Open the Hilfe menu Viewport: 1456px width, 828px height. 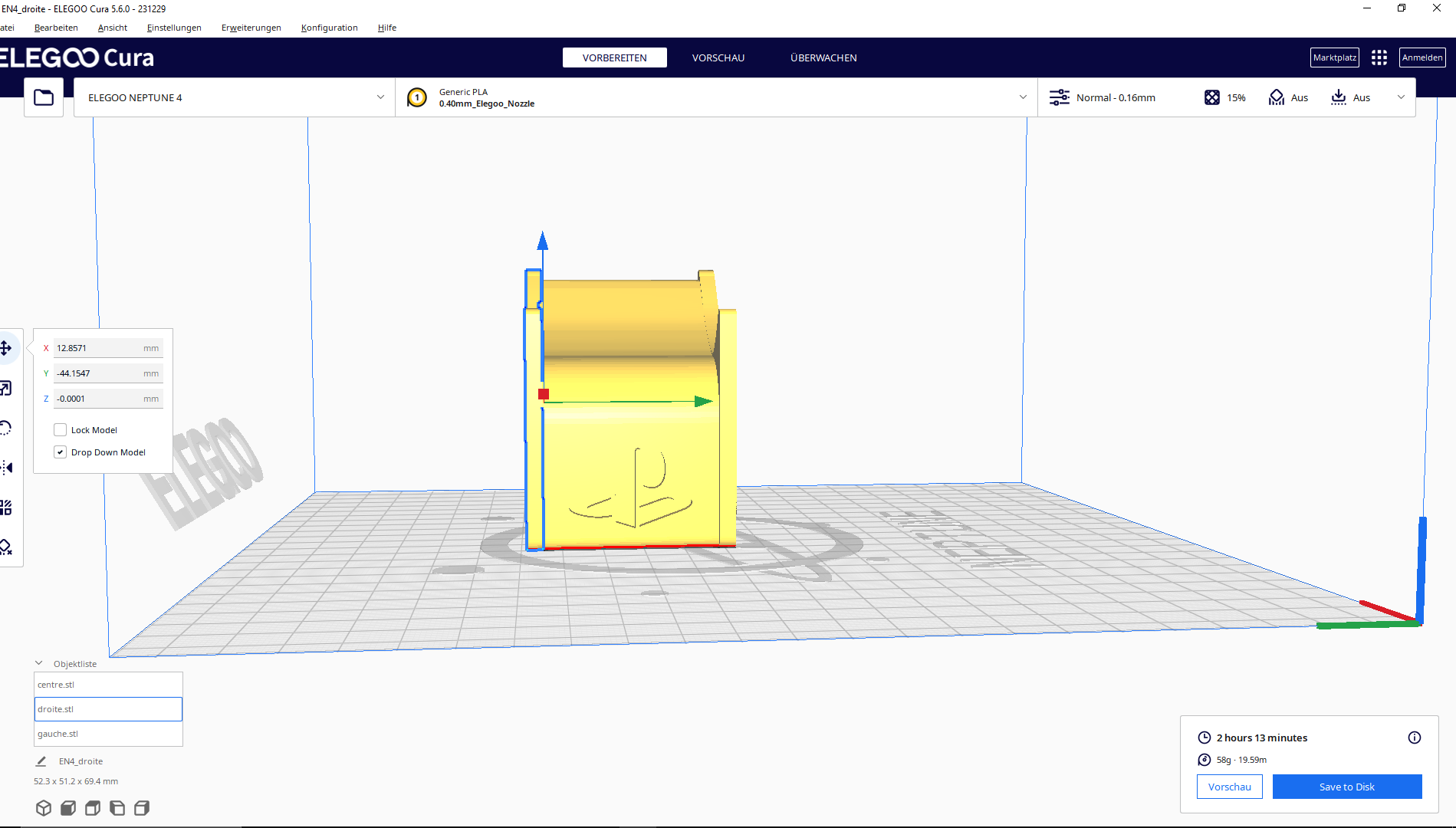(x=387, y=28)
